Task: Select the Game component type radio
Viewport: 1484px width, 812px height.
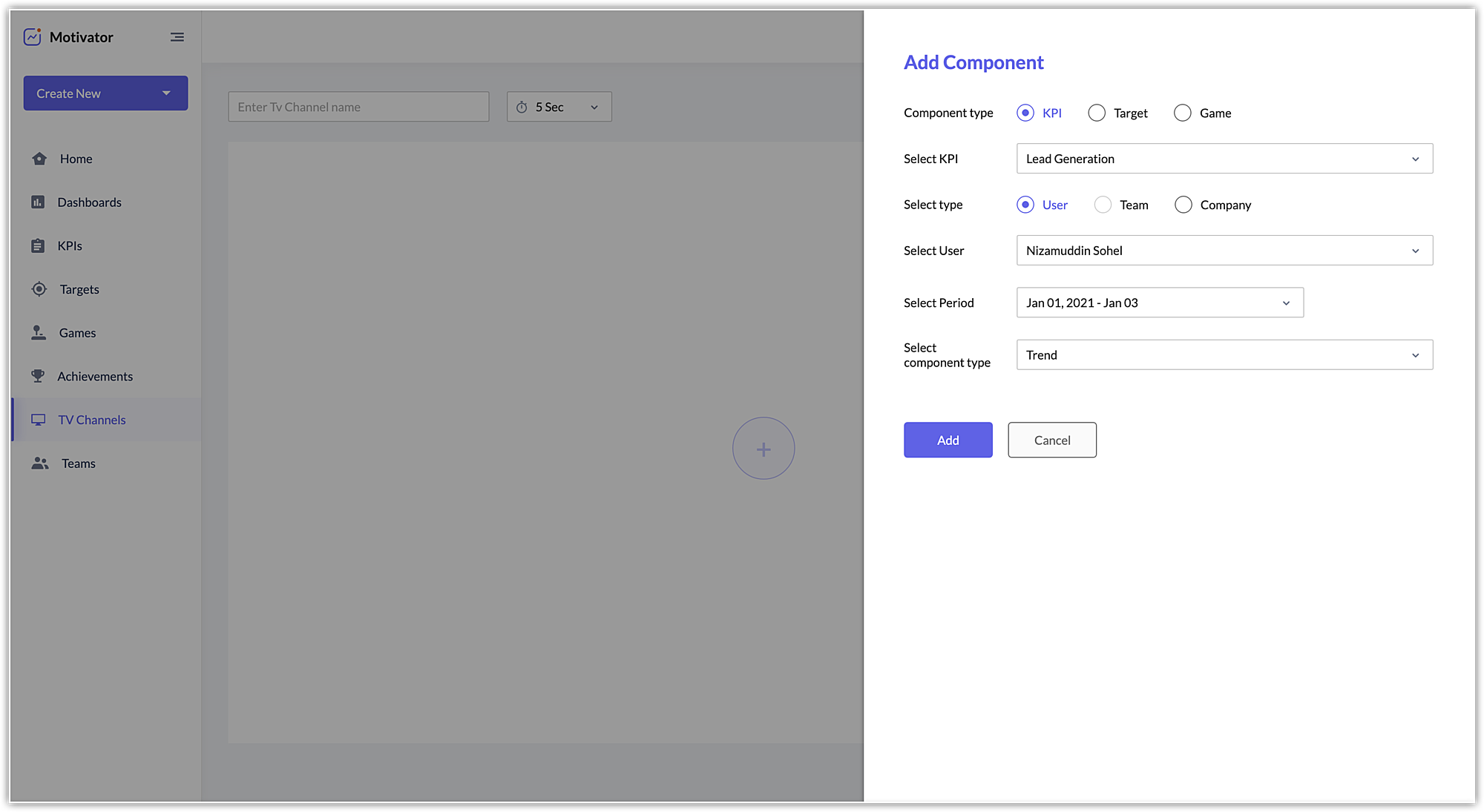Action: (1182, 113)
